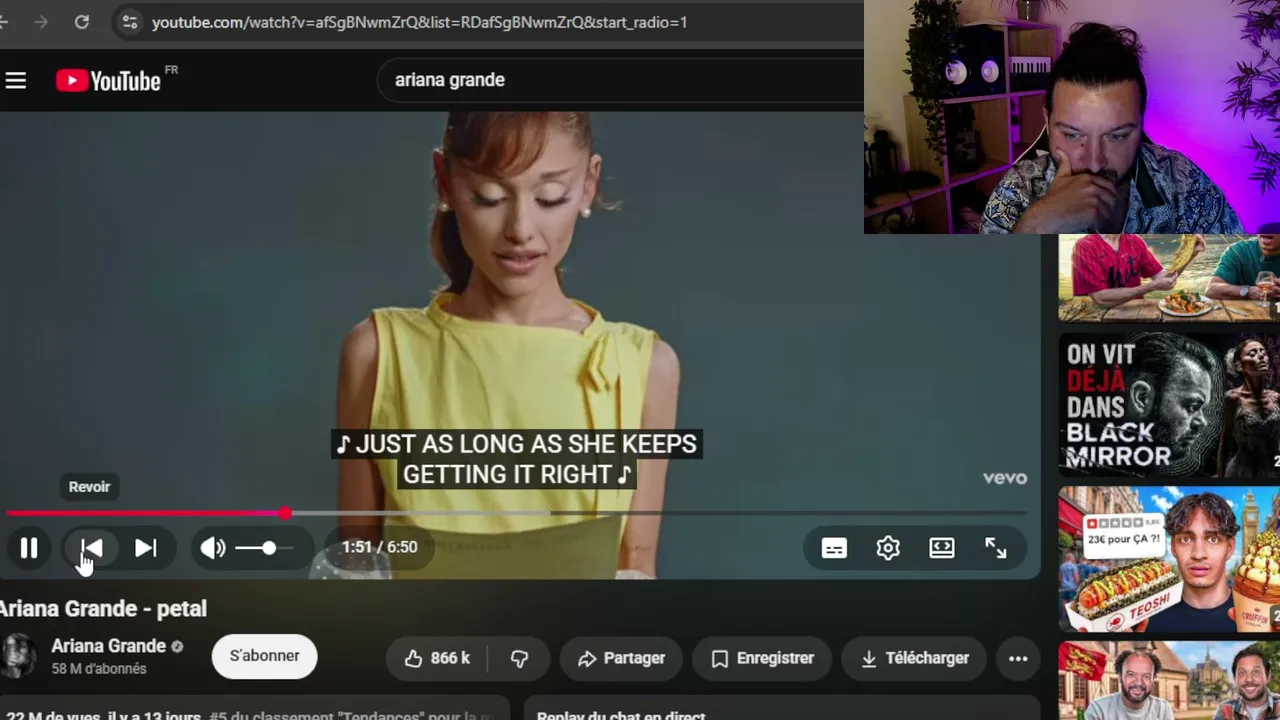Toggle subtitles with the captions icon

click(834, 548)
